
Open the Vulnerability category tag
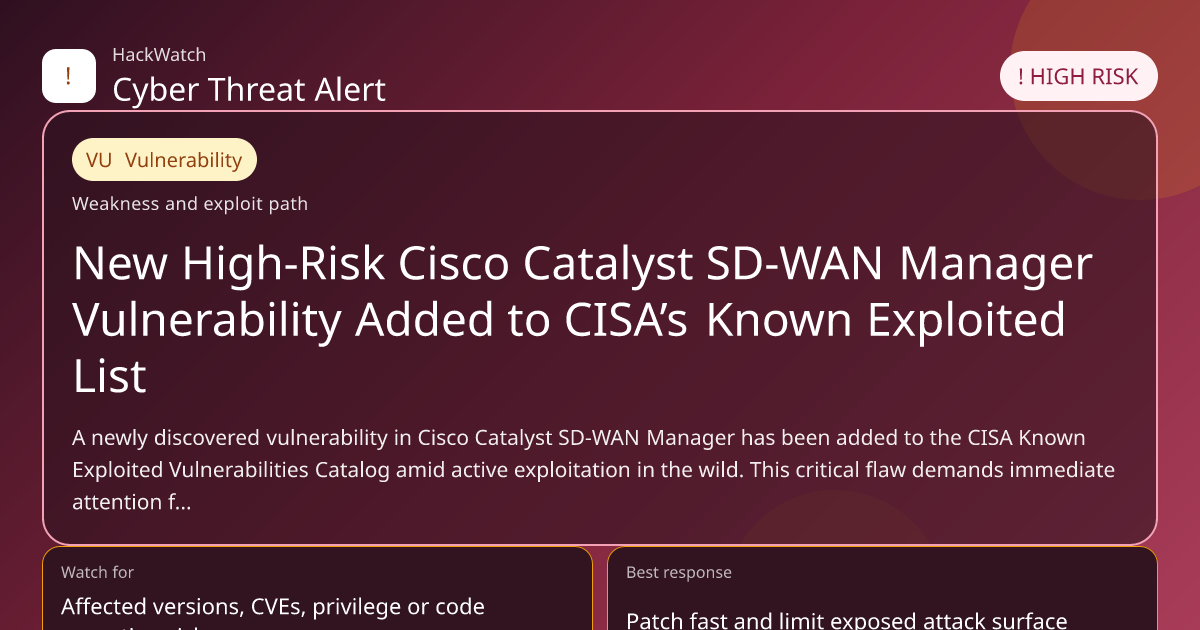pos(164,160)
